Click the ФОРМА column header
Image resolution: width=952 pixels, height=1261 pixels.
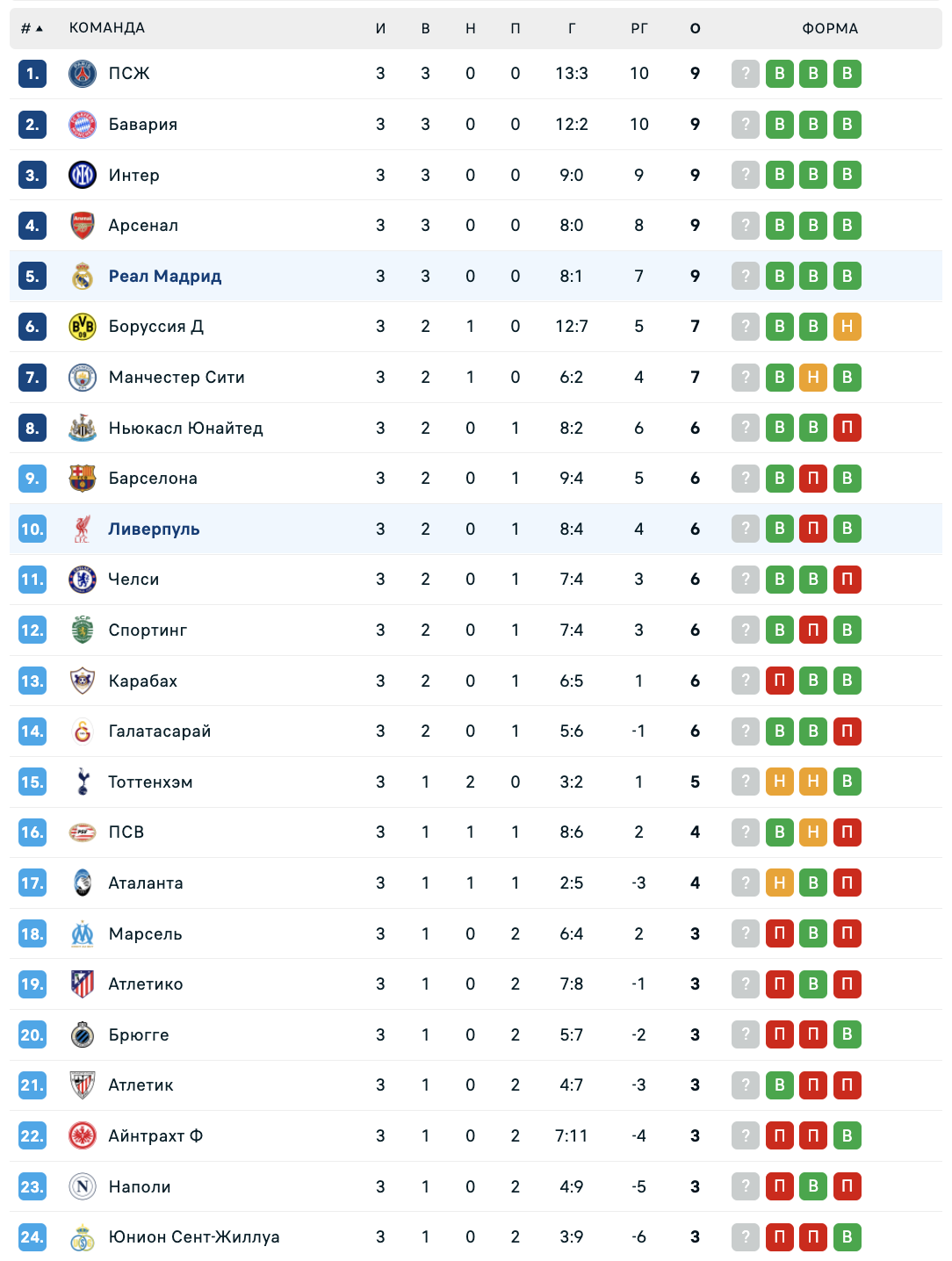point(830,28)
